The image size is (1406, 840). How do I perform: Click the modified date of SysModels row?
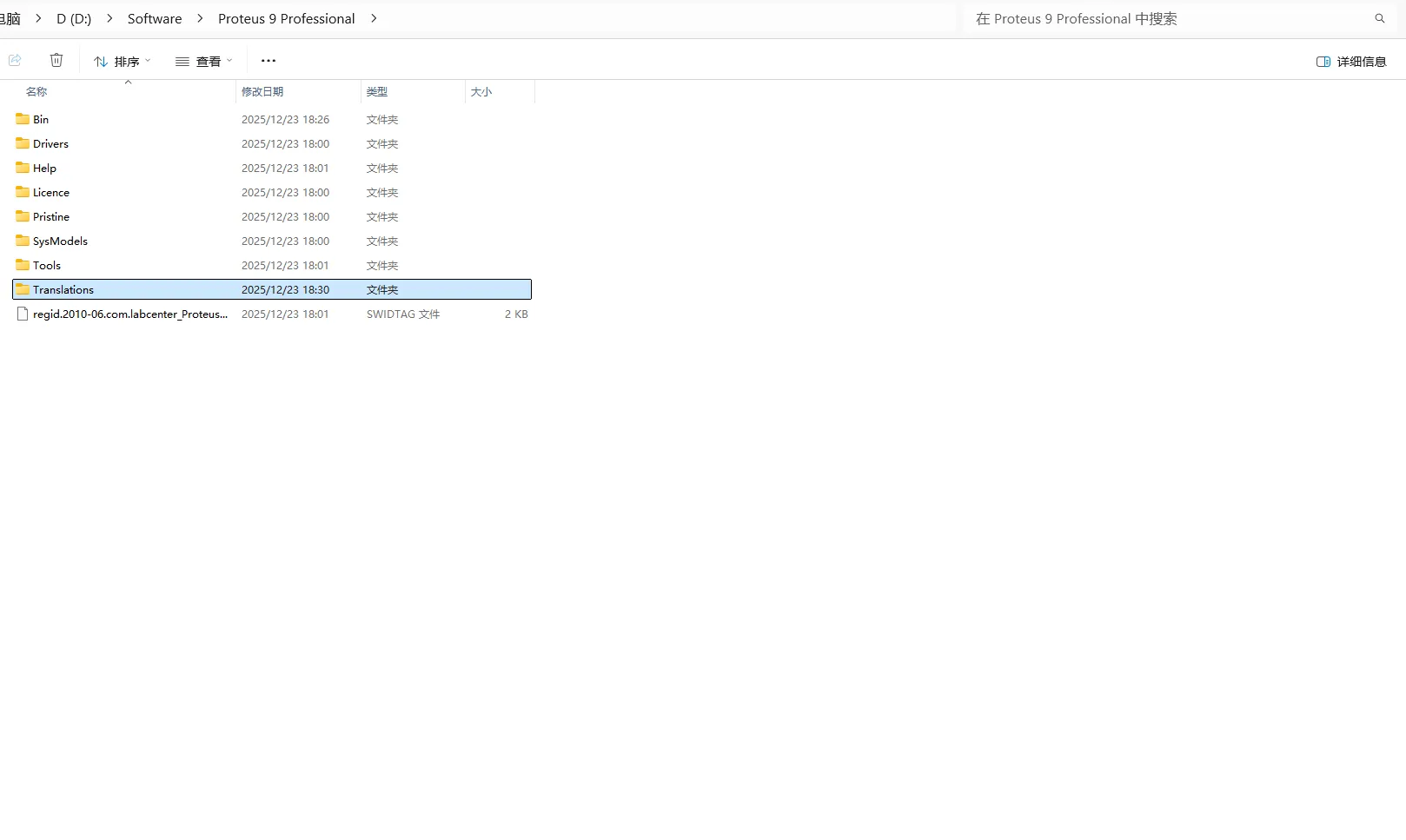[x=285, y=241]
